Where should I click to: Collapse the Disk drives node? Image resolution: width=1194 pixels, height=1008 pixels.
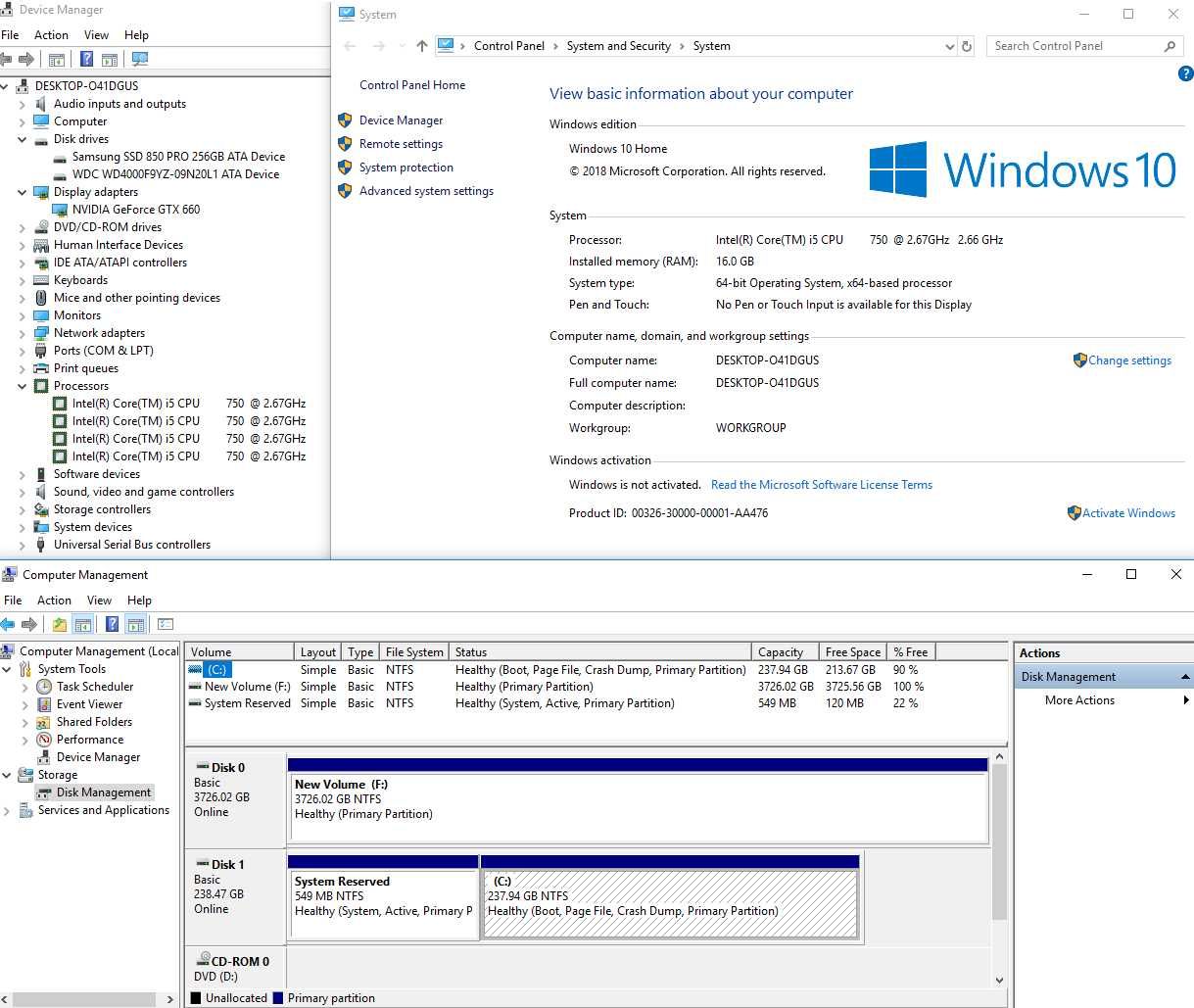23,139
